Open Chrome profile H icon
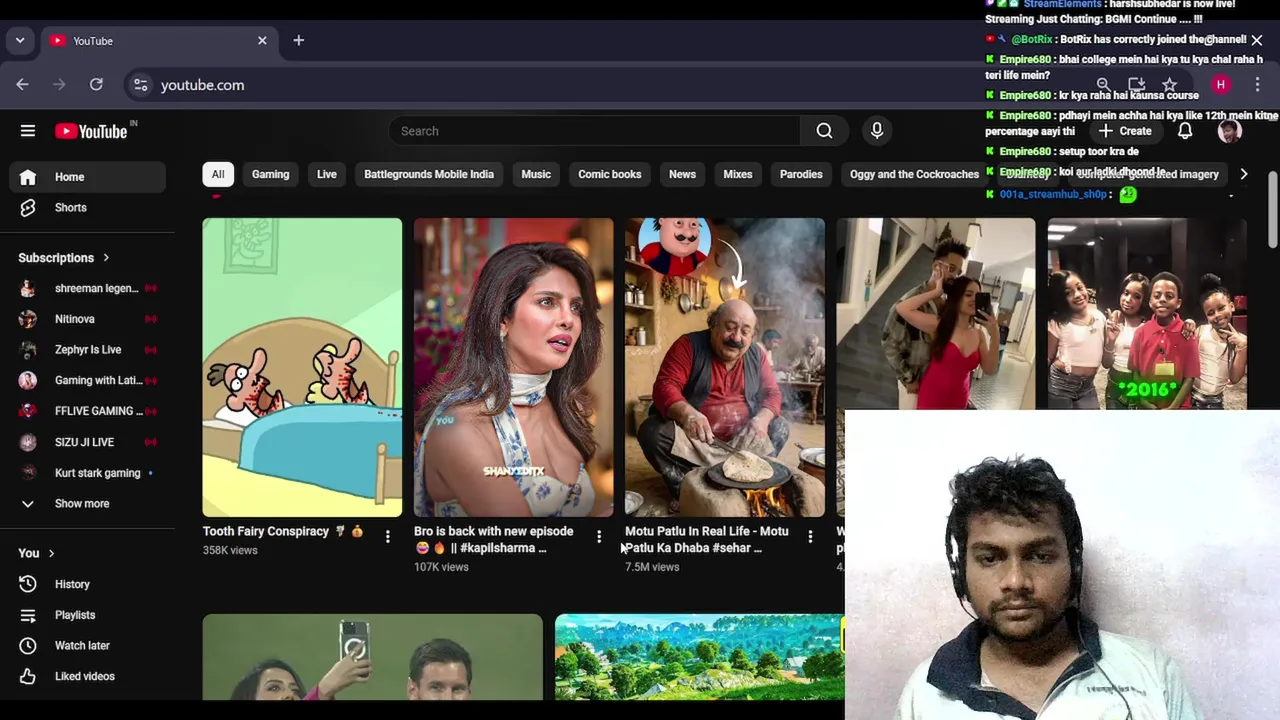Image resolution: width=1280 pixels, height=720 pixels. point(1220,85)
